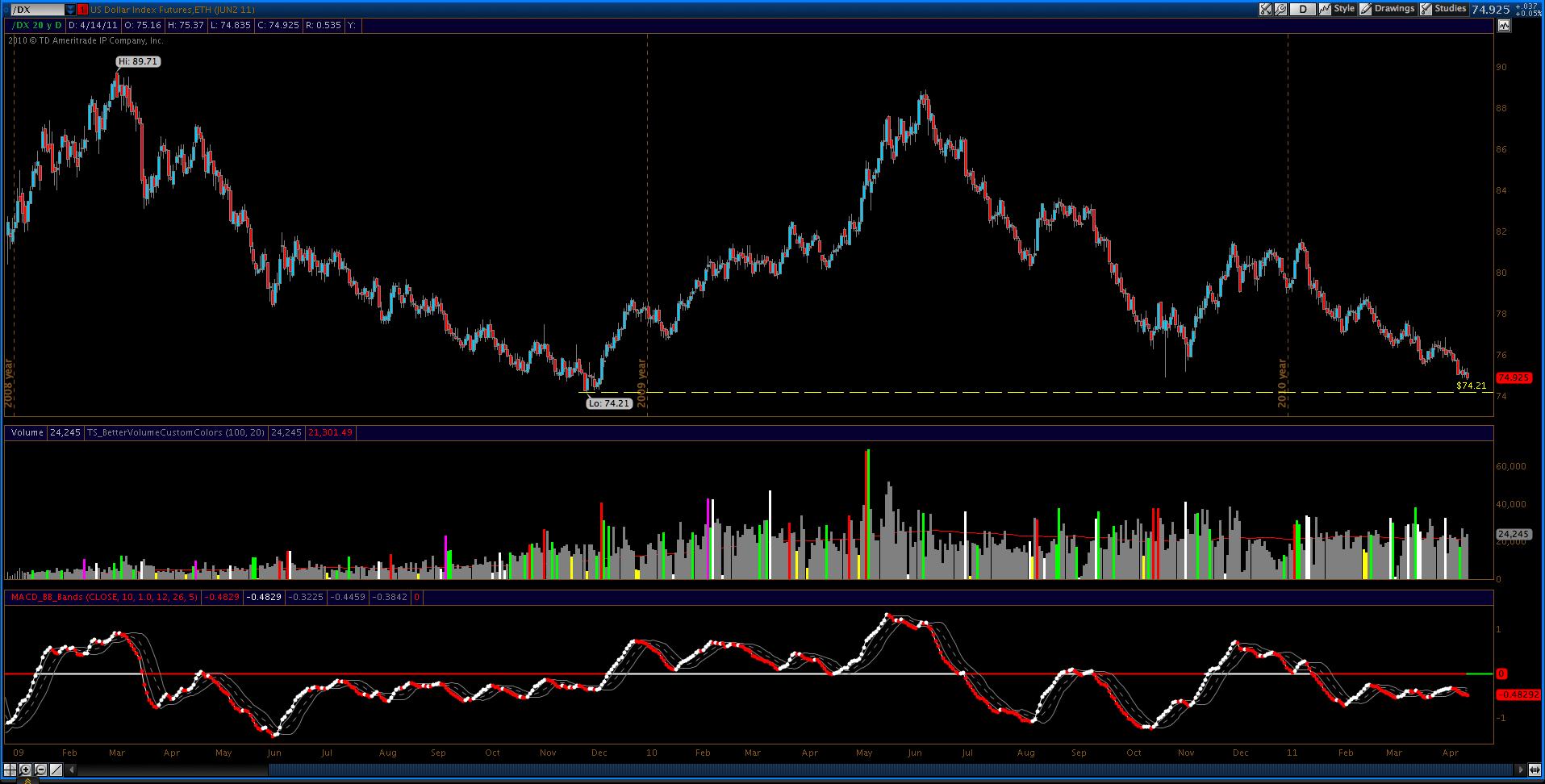The image size is (1545, 784).
Task: Open chart settings wrench icon
Action: tap(1280, 9)
